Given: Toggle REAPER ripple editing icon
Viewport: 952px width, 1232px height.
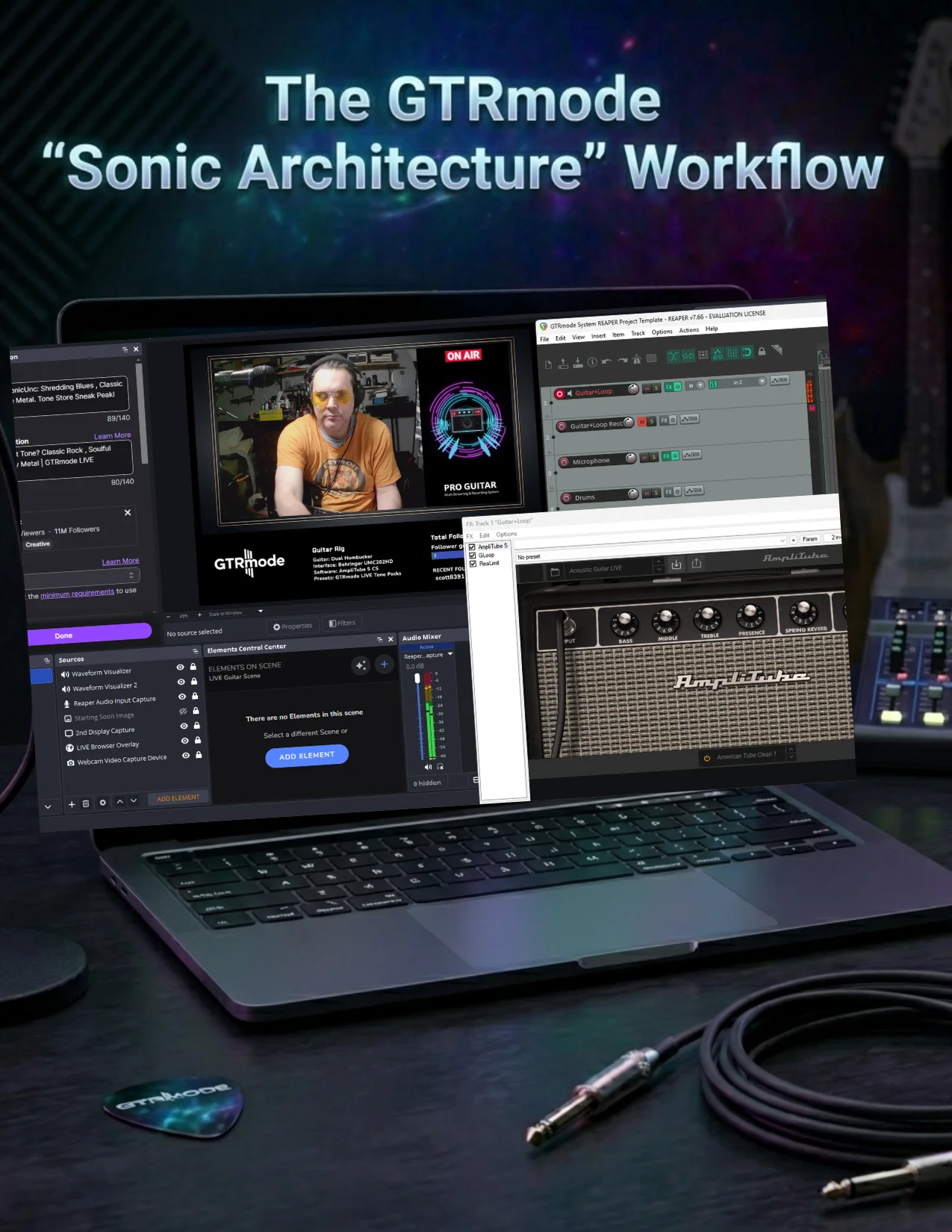Looking at the screenshot, I should tap(703, 355).
